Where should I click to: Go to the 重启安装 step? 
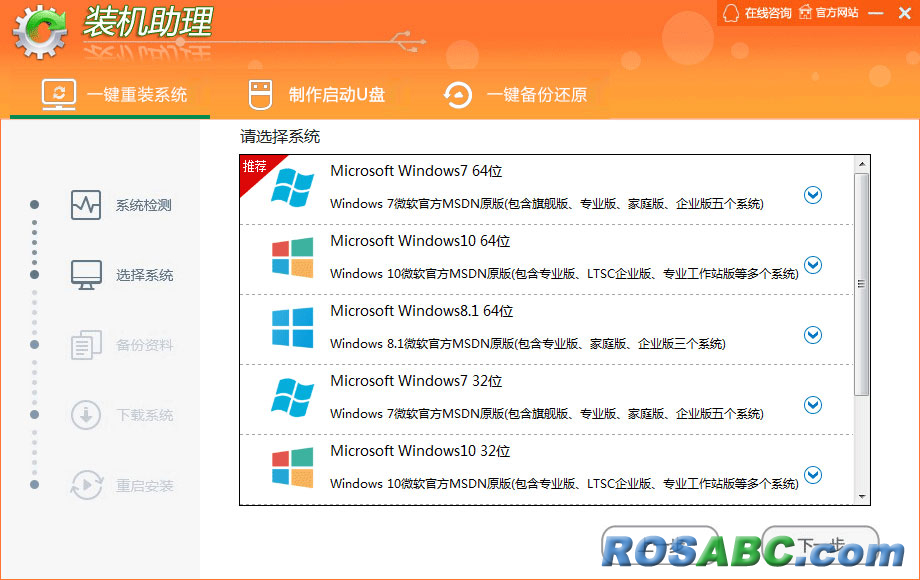coord(144,486)
